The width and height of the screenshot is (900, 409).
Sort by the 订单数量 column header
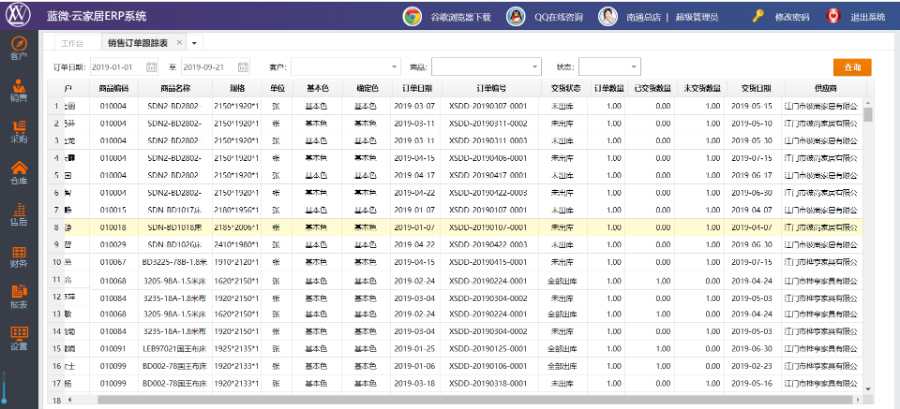point(609,88)
